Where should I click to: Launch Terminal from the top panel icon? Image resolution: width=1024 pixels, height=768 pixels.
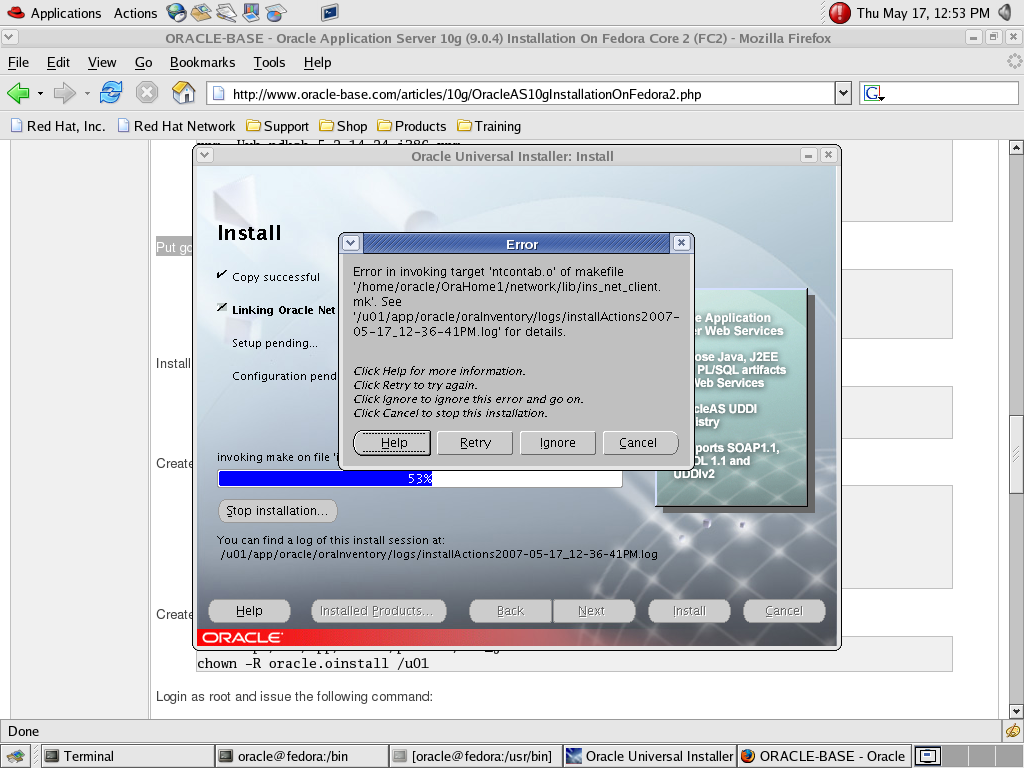(x=329, y=13)
